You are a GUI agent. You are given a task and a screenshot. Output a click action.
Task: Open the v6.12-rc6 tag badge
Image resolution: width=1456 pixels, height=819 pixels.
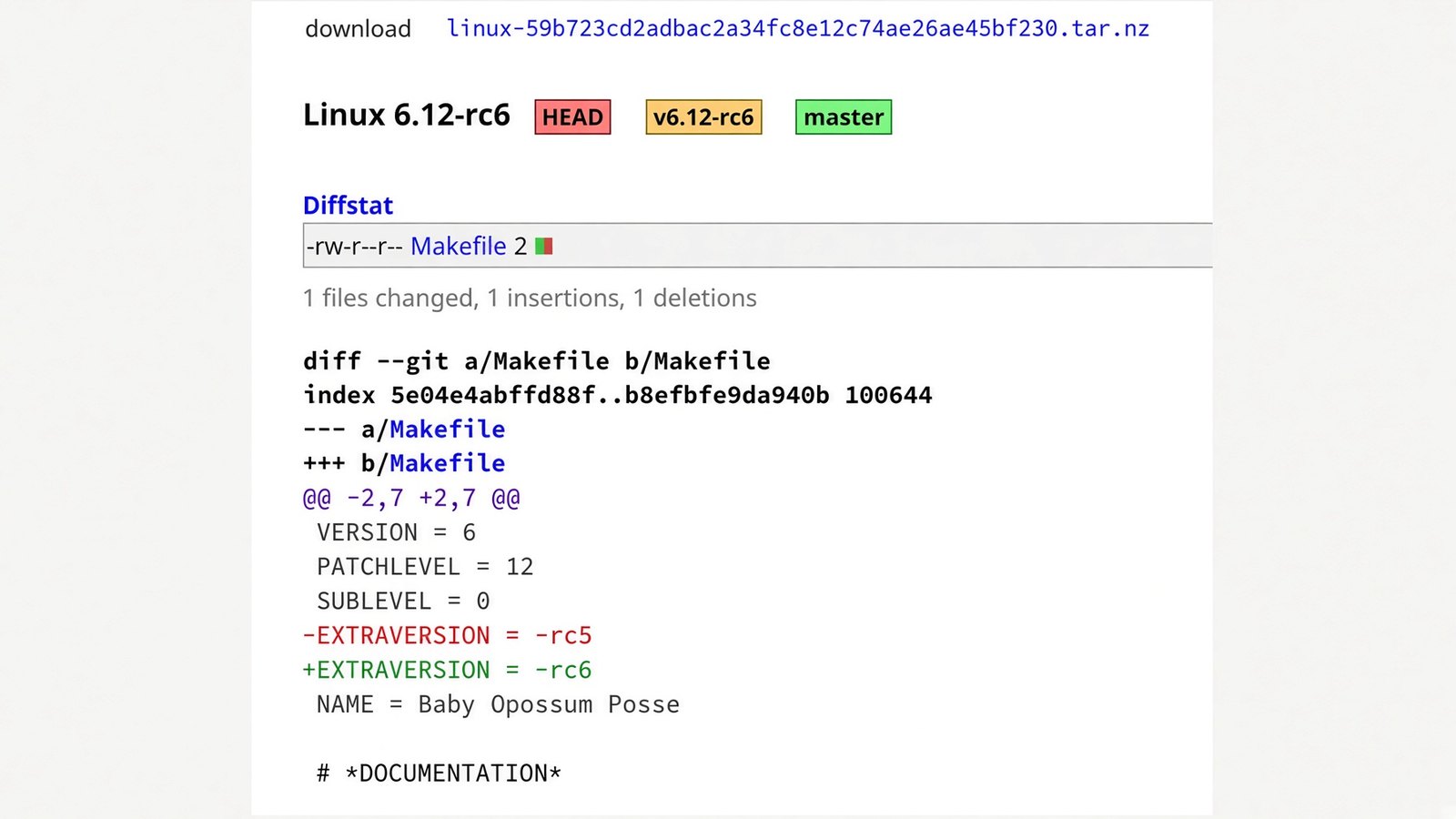(x=703, y=116)
